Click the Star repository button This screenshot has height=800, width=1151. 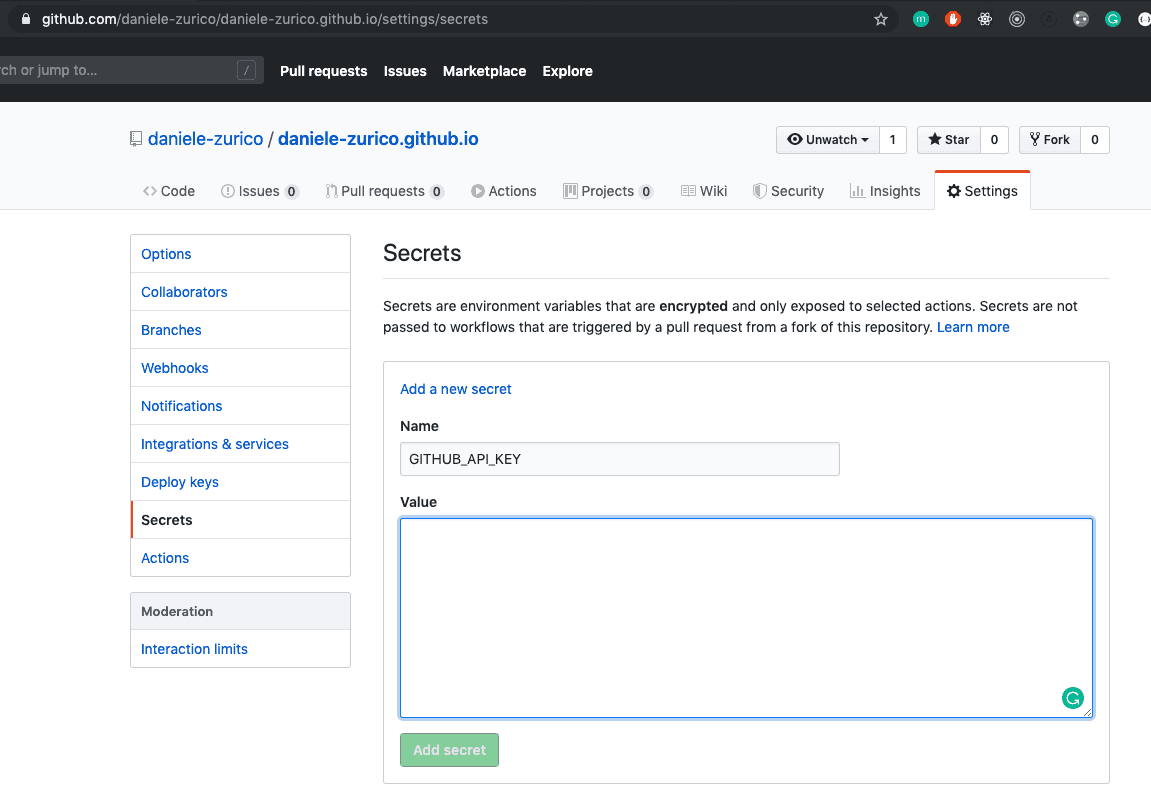pos(948,139)
